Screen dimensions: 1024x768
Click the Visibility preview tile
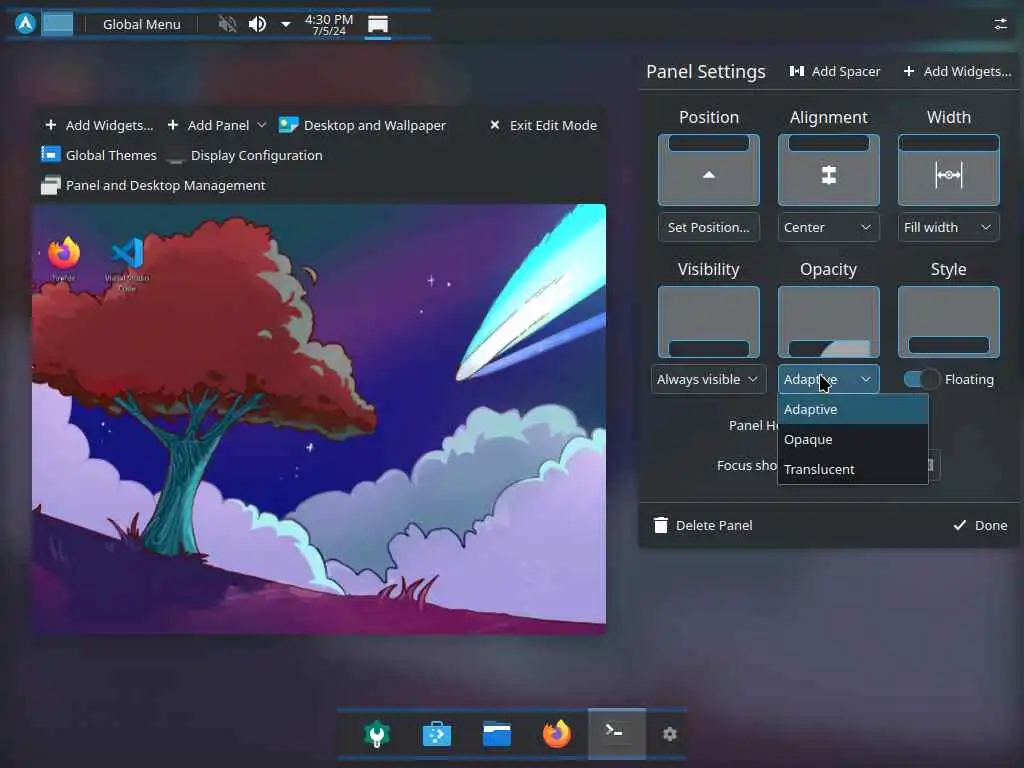pyautogui.click(x=709, y=322)
